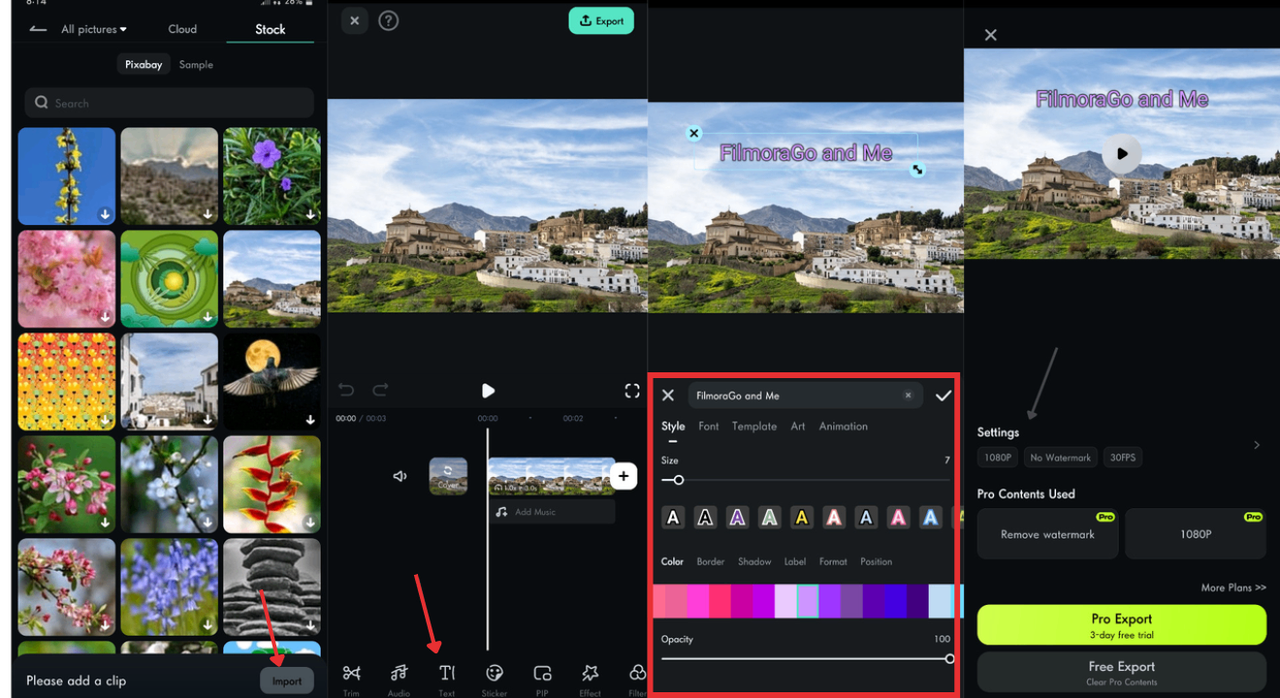1280x698 pixels.
Task: Open the Position sub-tab
Action: pyautogui.click(x=876, y=562)
